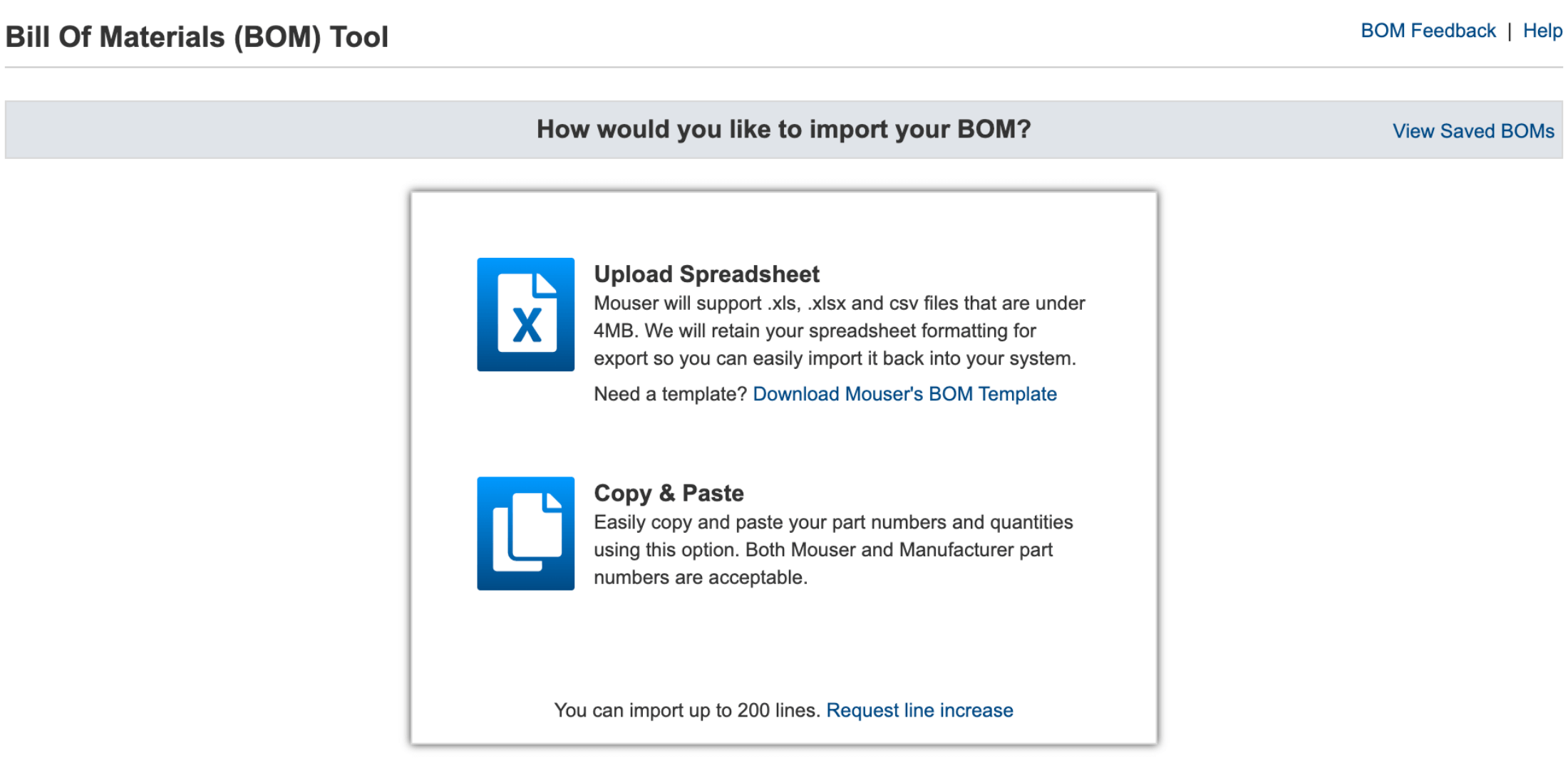Image resolution: width=1568 pixels, height=780 pixels.
Task: Click the line starting with '4MB. We will retain'
Action: pos(814,331)
